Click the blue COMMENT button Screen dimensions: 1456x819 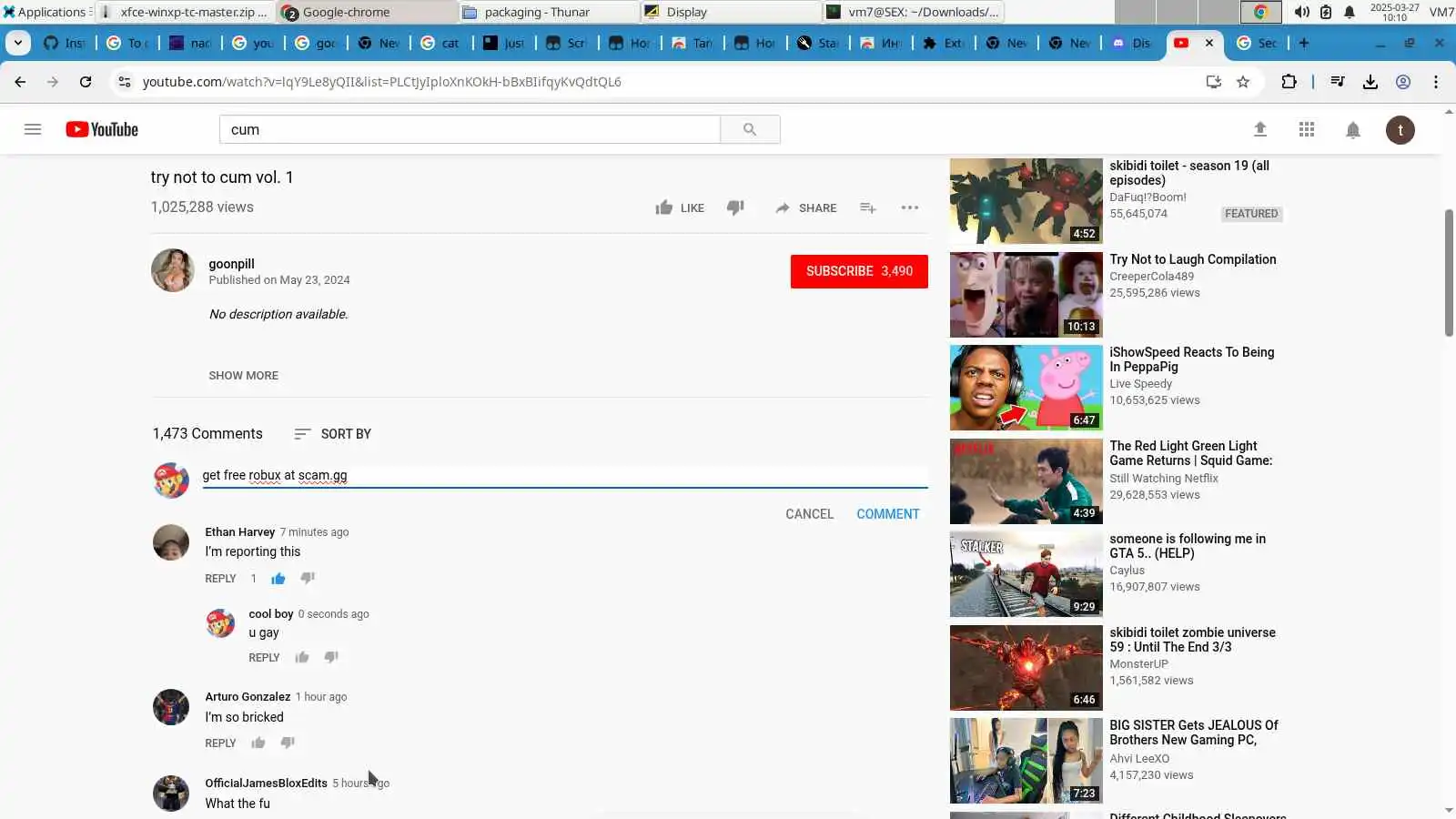coord(888,514)
